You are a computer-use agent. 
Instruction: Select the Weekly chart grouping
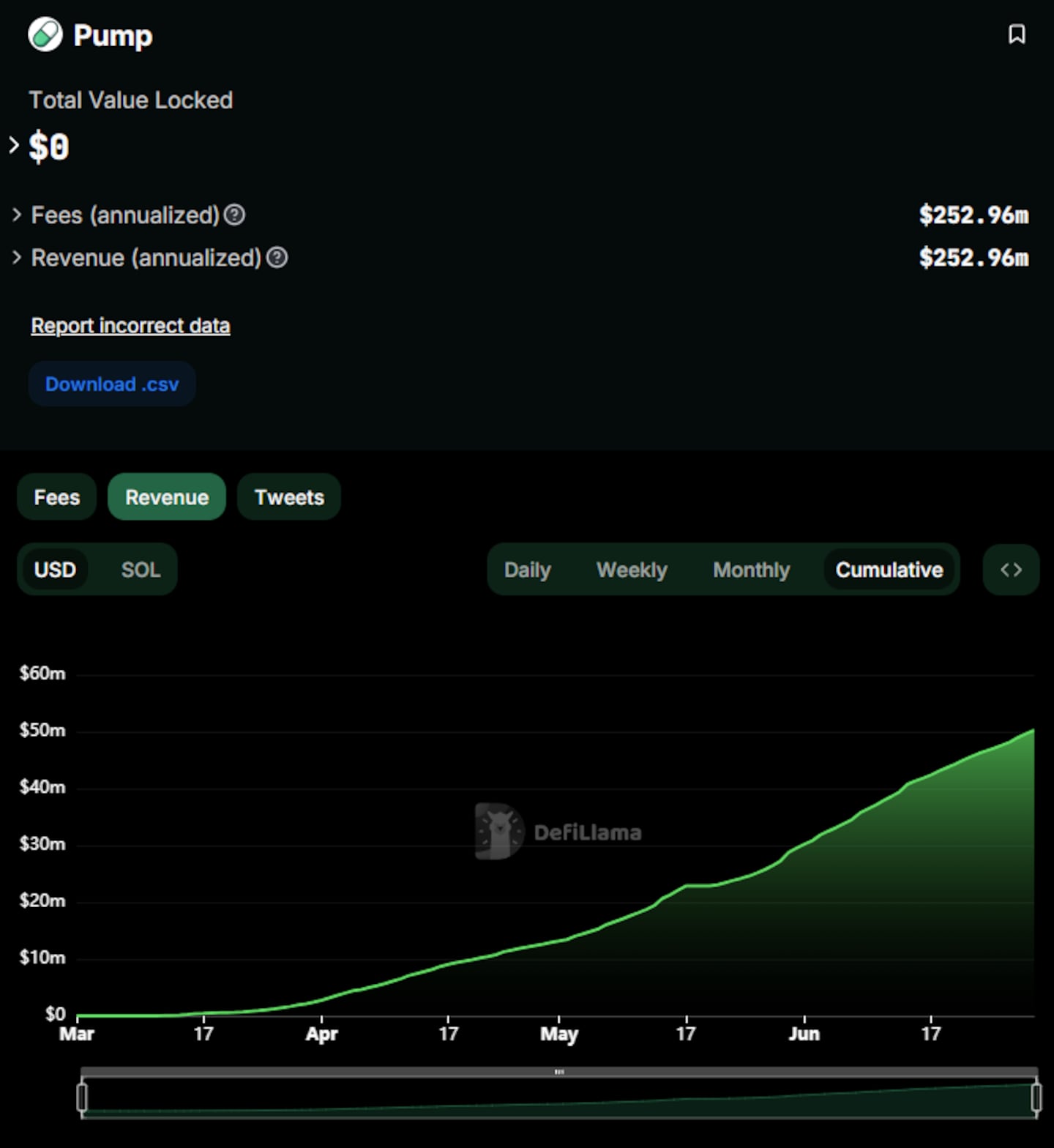[632, 570]
